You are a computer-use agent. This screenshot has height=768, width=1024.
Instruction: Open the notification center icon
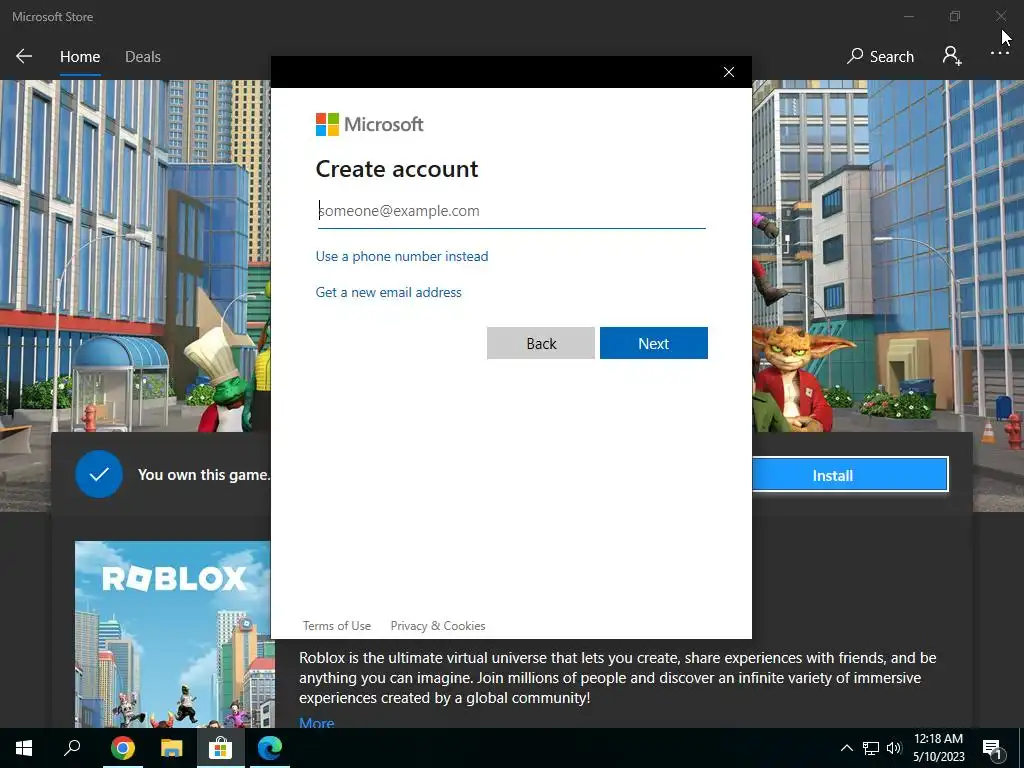tap(992, 748)
